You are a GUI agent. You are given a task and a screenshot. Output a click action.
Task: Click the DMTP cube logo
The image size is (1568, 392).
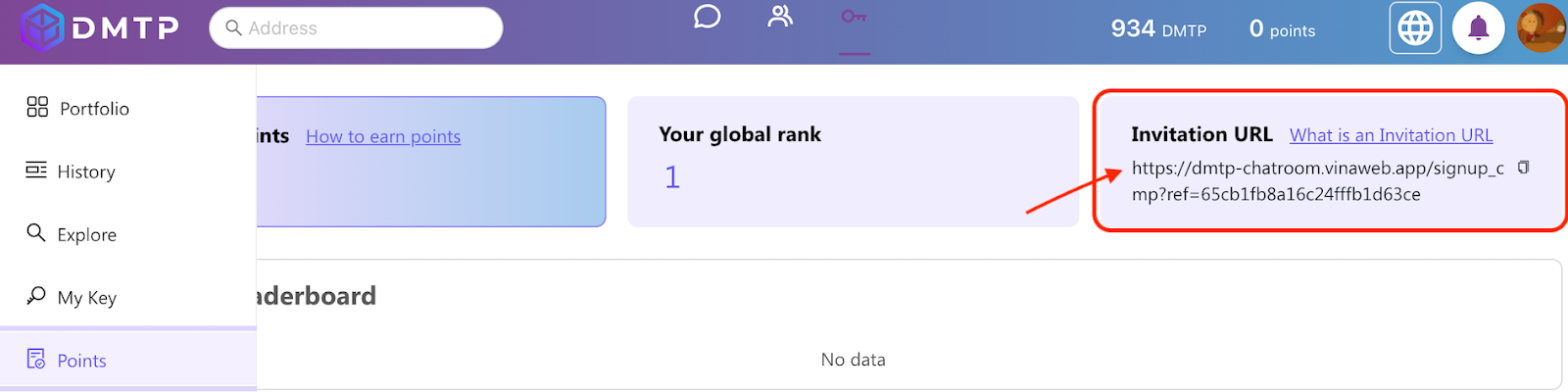coord(42,27)
